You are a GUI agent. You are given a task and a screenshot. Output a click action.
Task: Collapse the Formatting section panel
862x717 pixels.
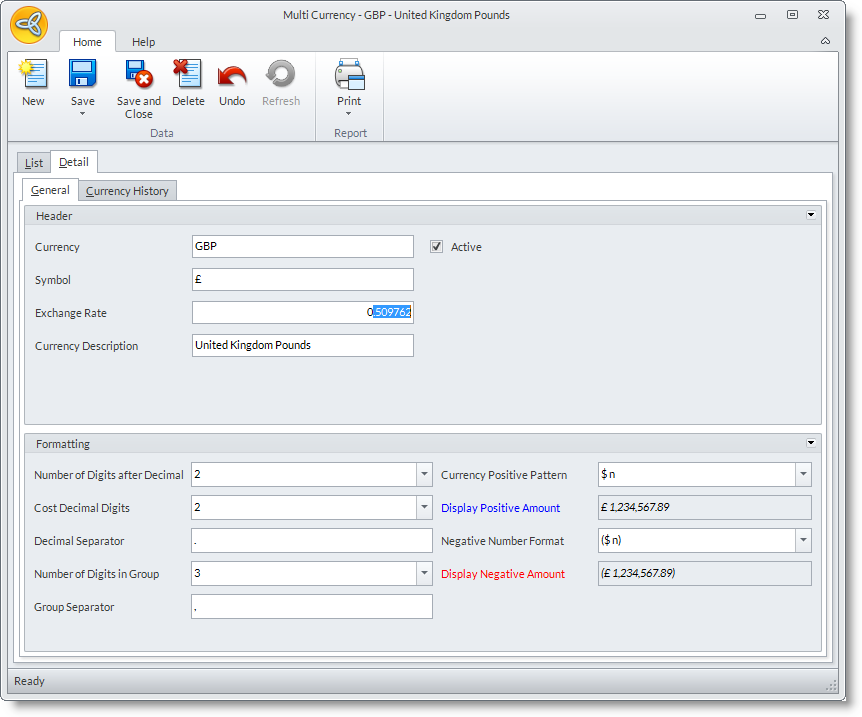(811, 443)
